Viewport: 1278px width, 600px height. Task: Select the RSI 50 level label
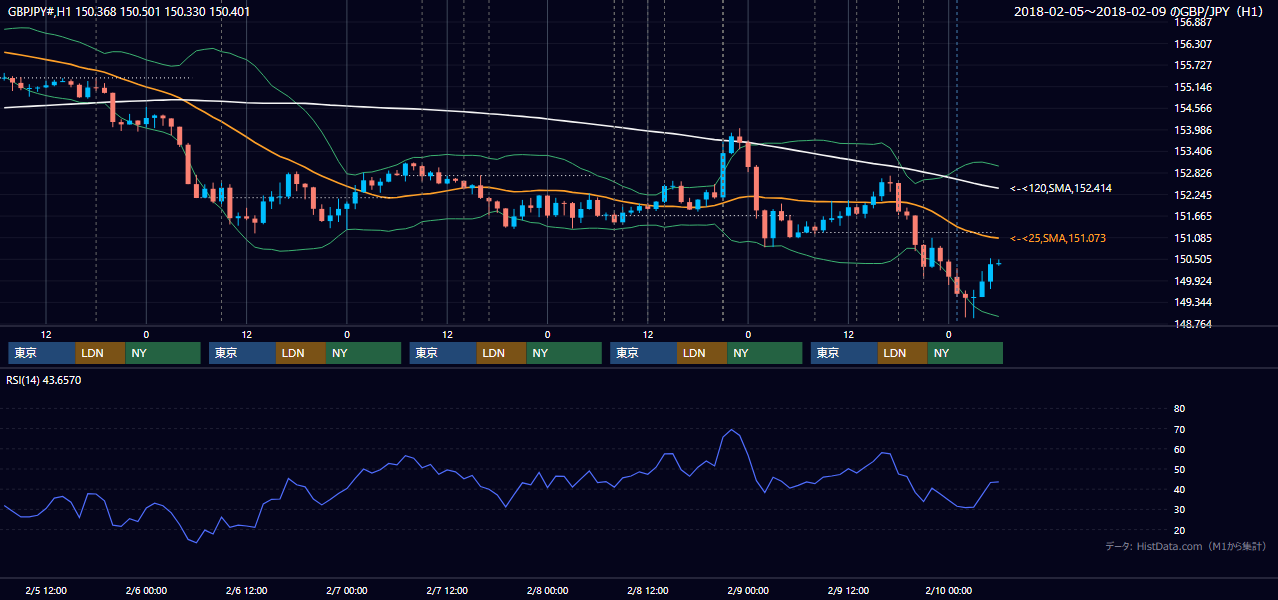(x=1179, y=469)
